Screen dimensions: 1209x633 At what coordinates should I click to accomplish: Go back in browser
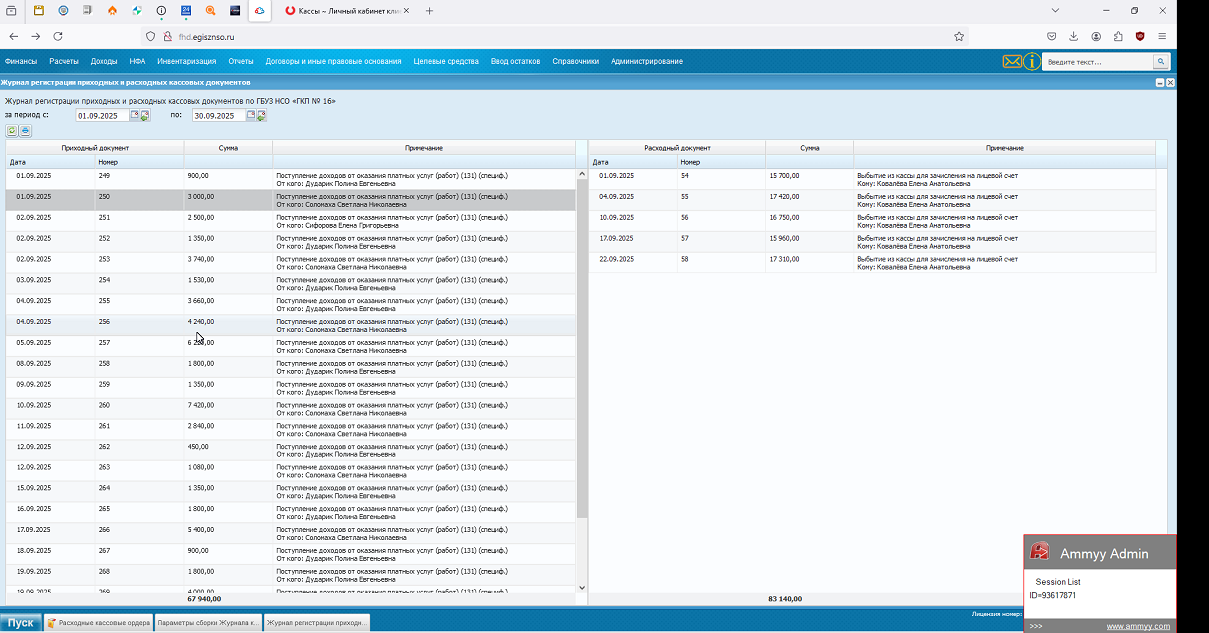click(14, 36)
